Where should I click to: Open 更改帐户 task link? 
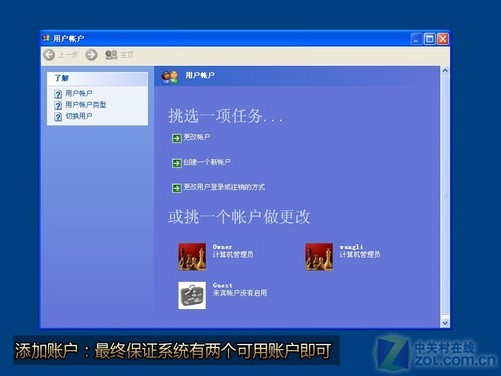[x=197, y=137]
